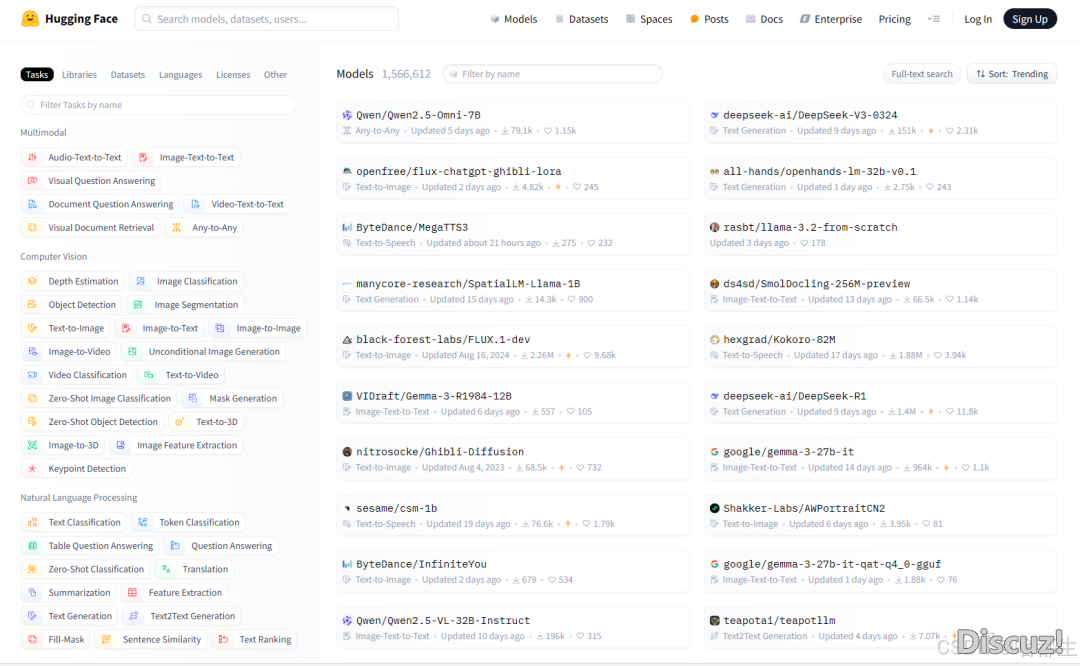Open Datasets in the top navigation

(581, 19)
